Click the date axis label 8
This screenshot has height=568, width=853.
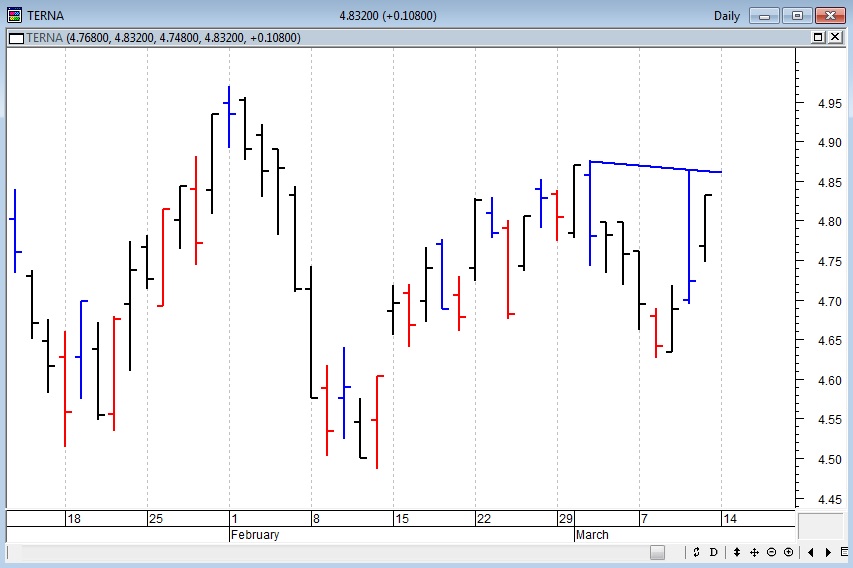pos(316,519)
